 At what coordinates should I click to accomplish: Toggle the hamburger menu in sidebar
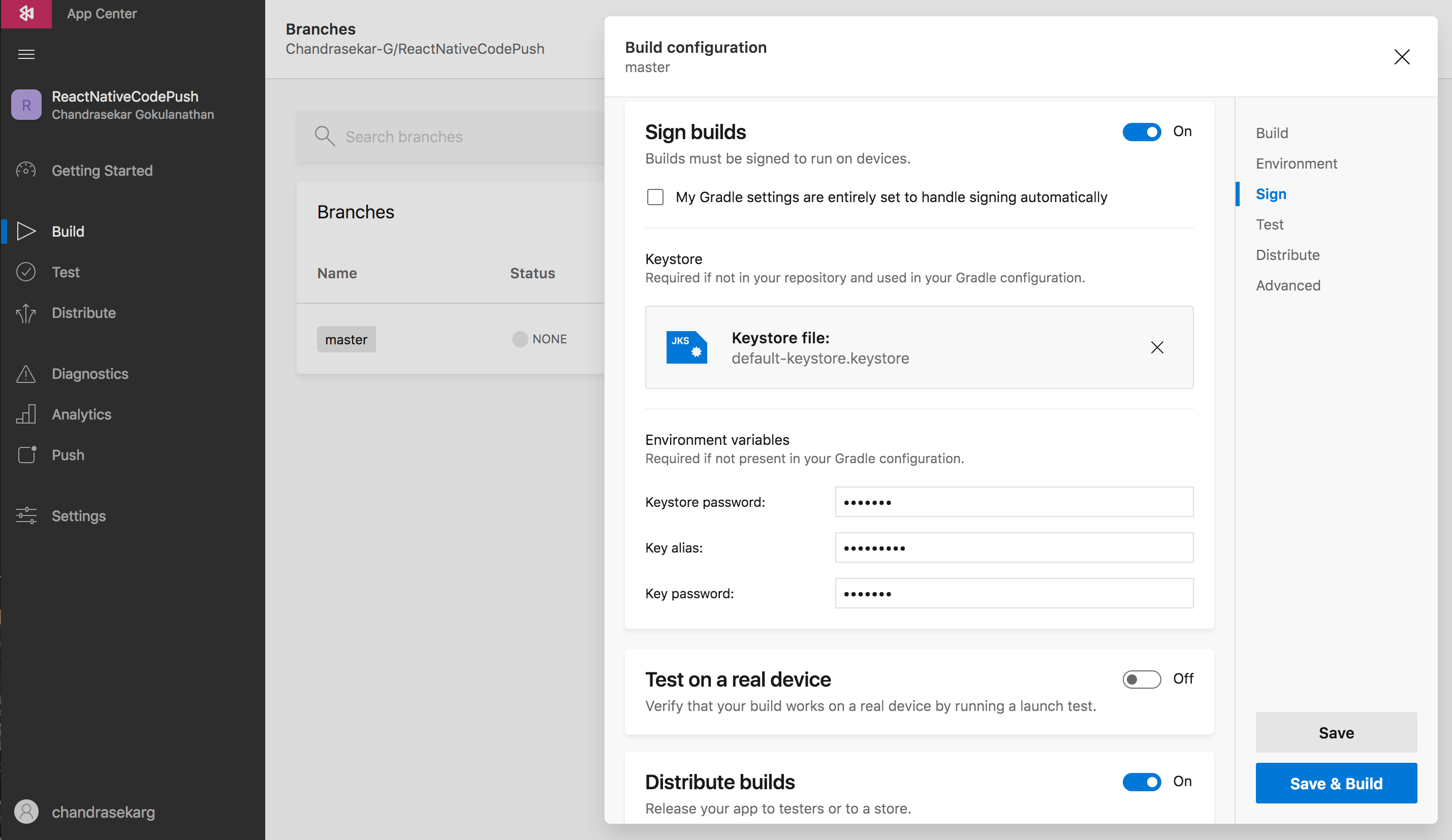pyautogui.click(x=26, y=54)
